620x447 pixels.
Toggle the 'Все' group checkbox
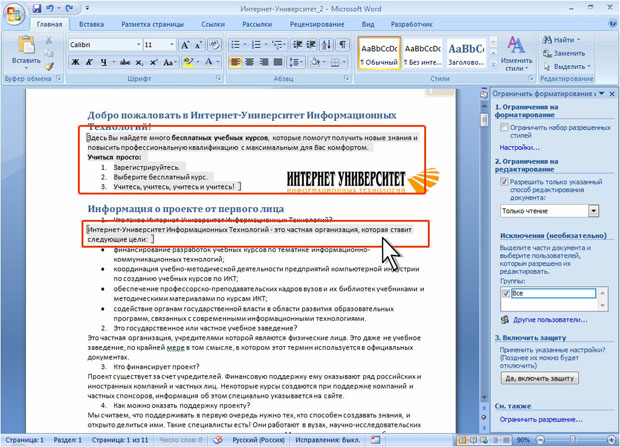[505, 294]
